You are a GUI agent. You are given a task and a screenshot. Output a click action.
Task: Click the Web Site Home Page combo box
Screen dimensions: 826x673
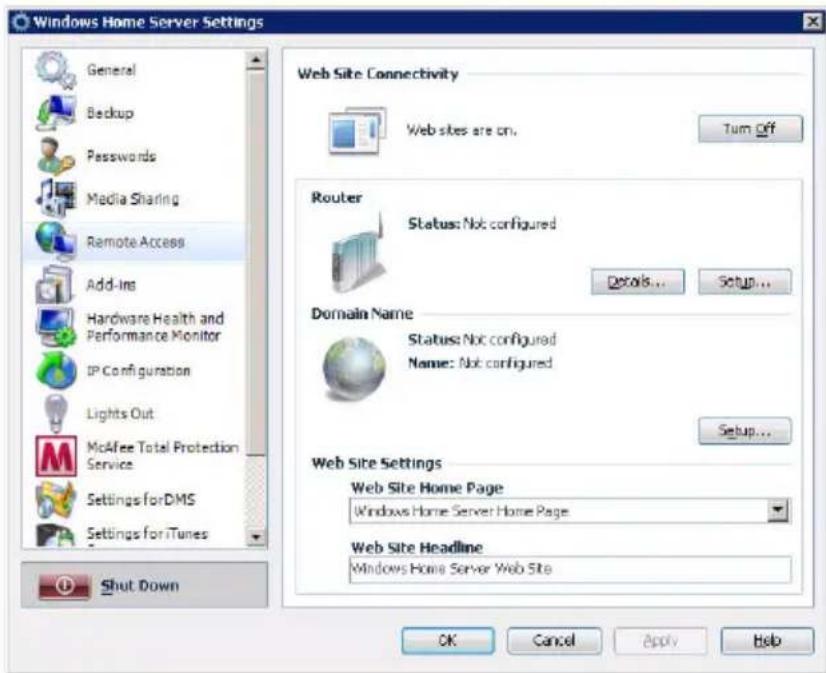pos(569,510)
